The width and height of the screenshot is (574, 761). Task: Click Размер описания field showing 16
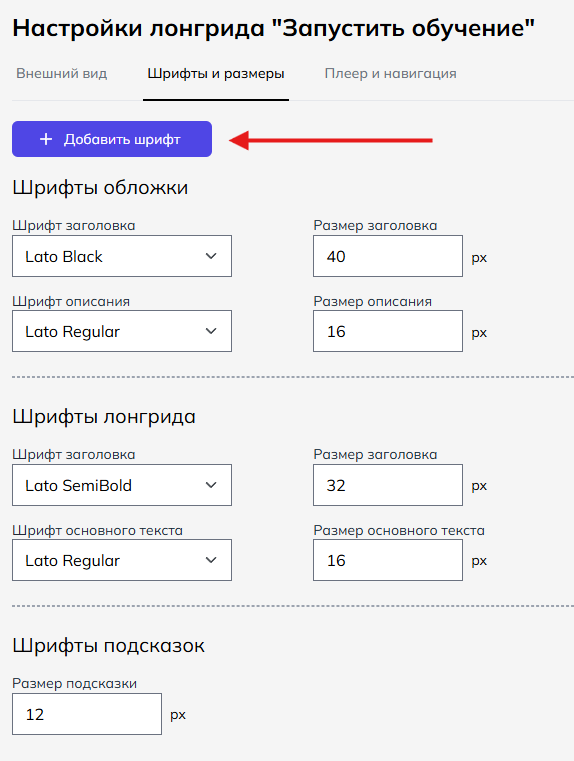[388, 331]
